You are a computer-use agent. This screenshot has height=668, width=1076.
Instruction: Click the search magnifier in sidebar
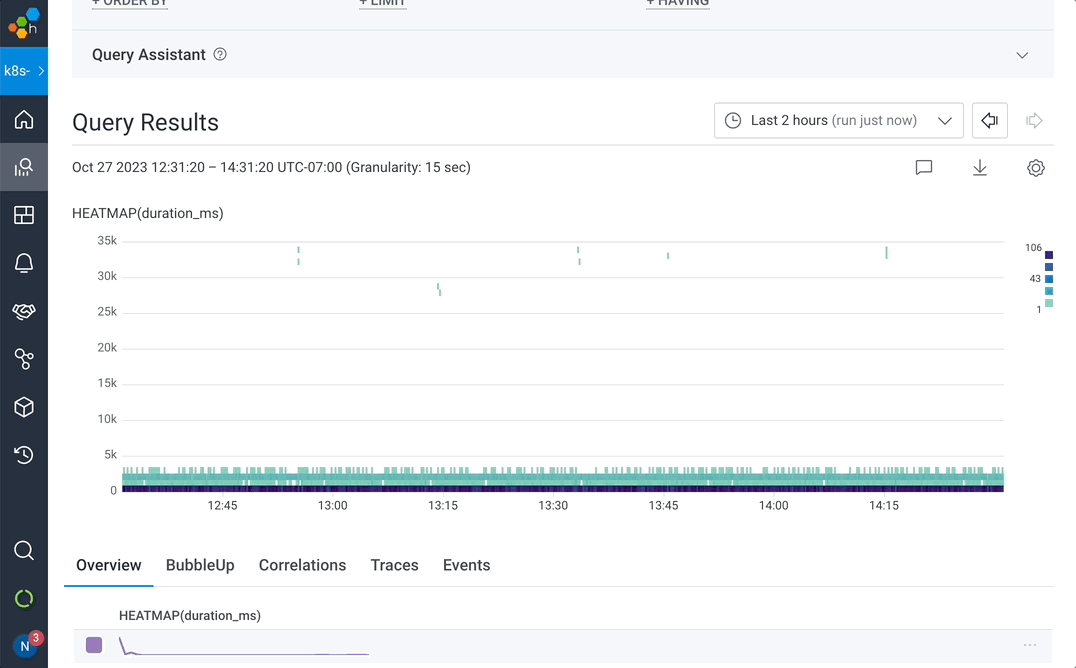[x=24, y=551]
